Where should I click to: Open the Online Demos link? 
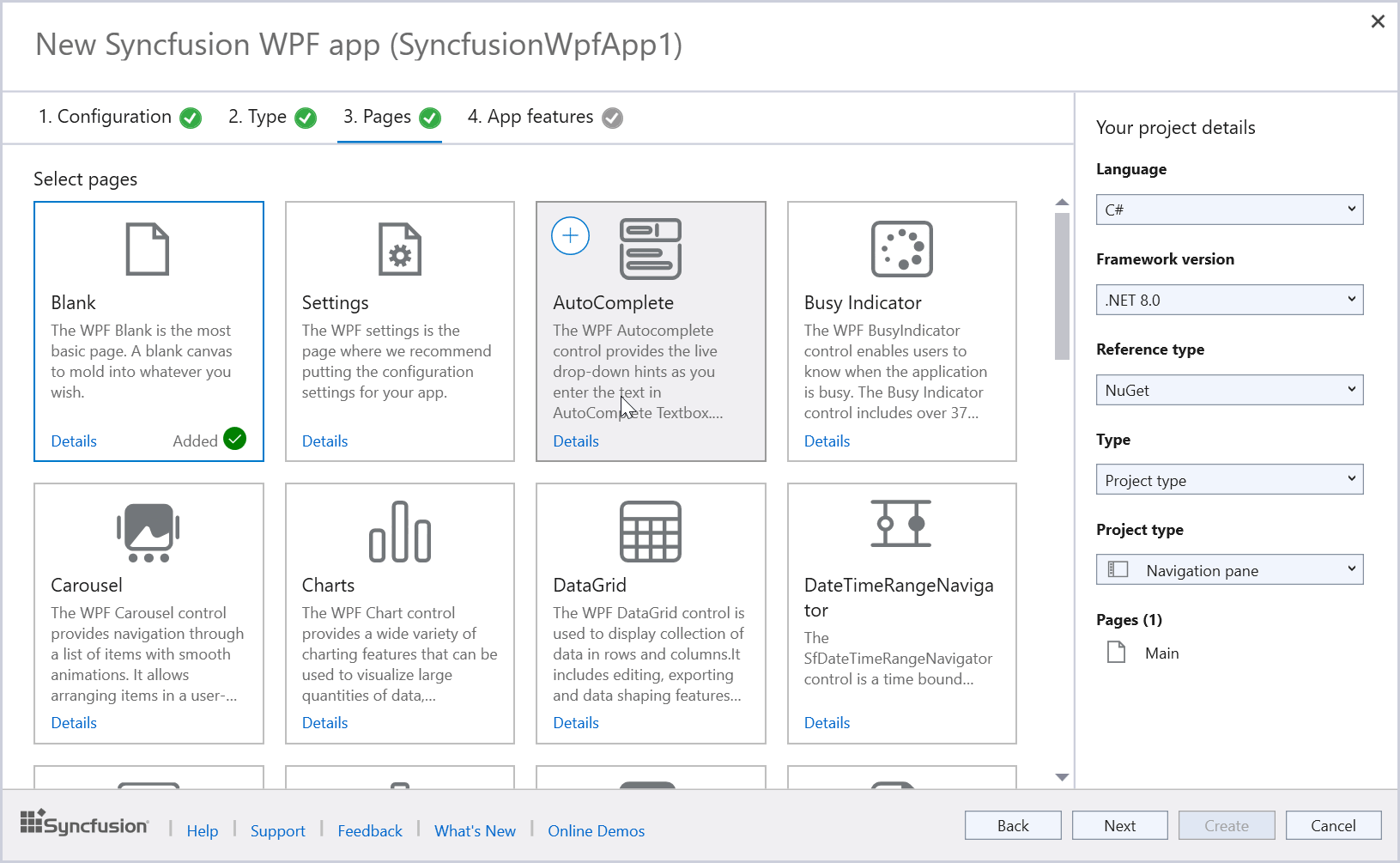click(x=596, y=830)
